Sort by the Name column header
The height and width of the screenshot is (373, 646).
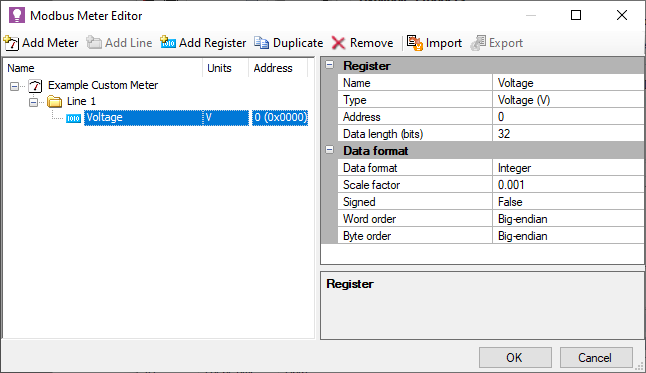point(103,68)
